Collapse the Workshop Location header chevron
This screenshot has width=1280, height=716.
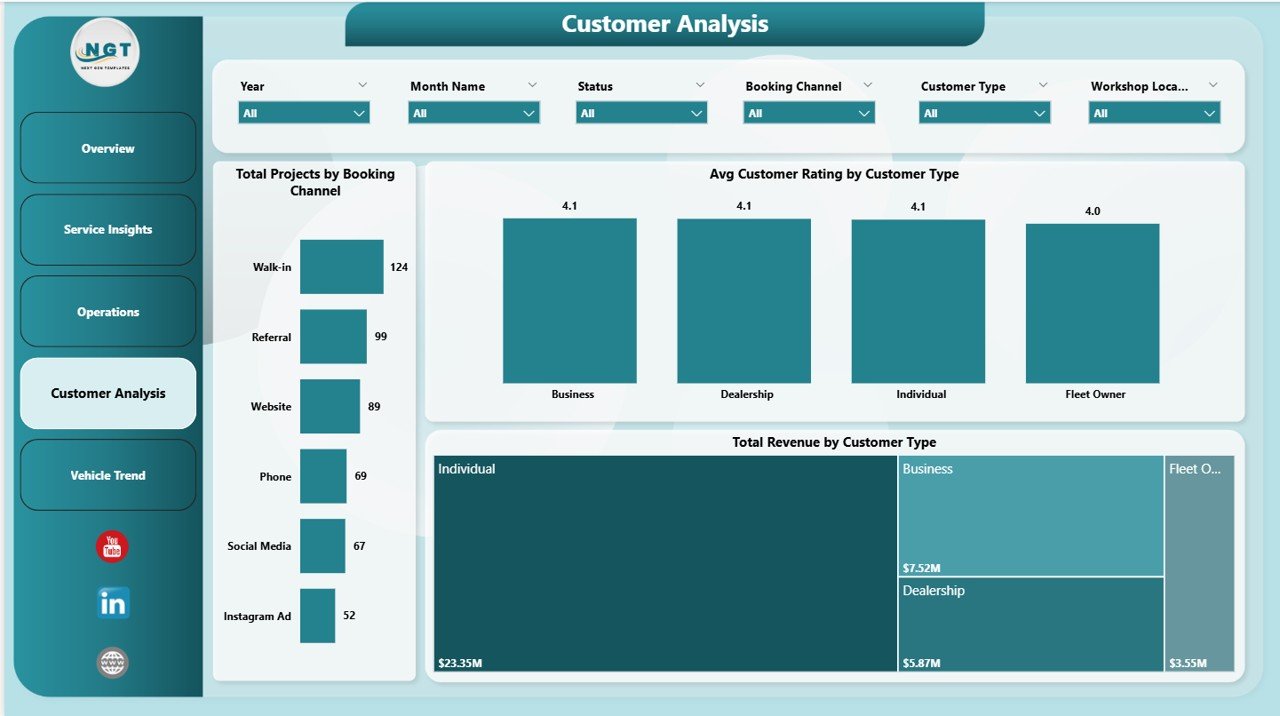tap(1213, 85)
